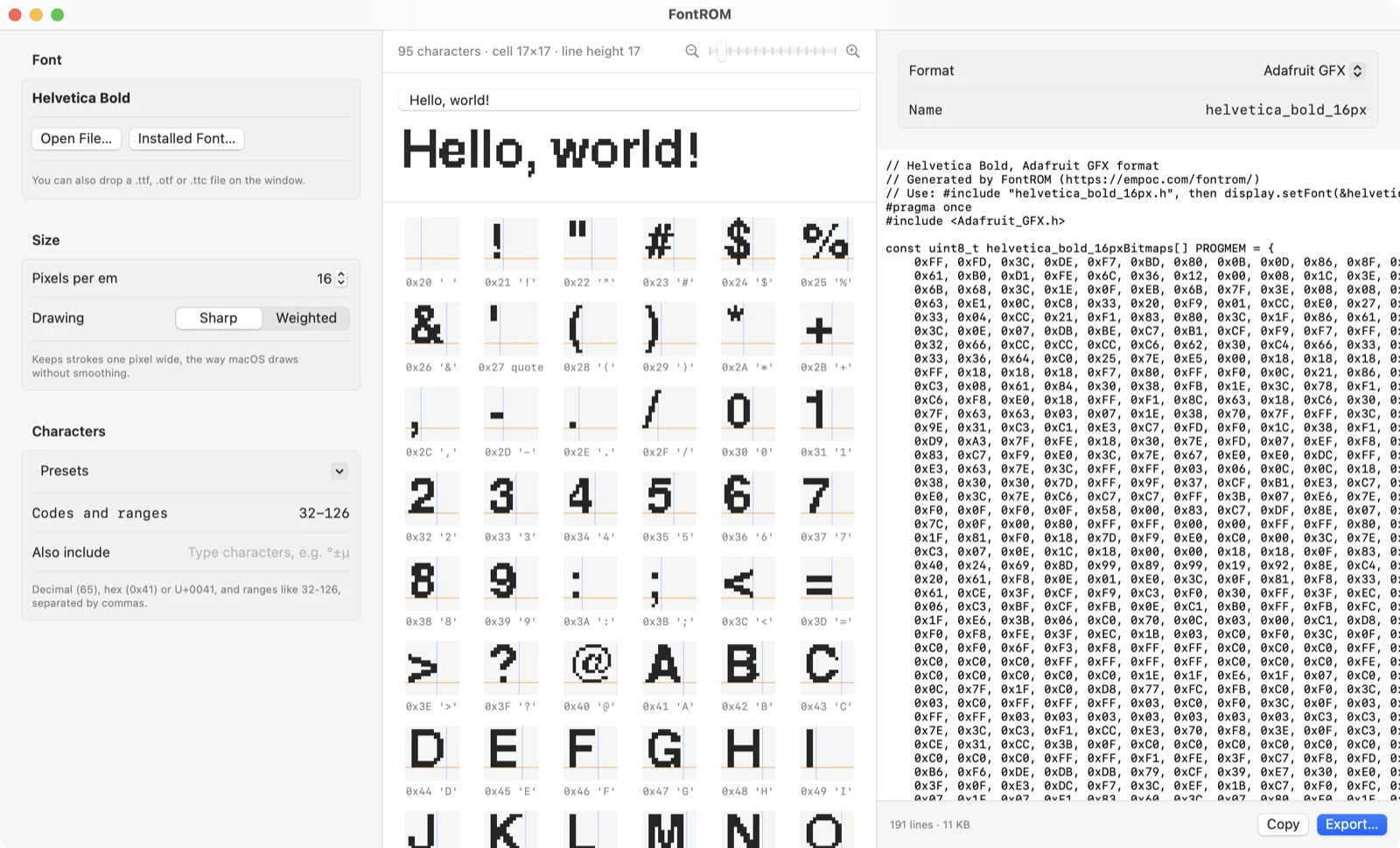Click the Codes and ranges value 32–126
This screenshot has height=848, width=1400.
coord(324,513)
